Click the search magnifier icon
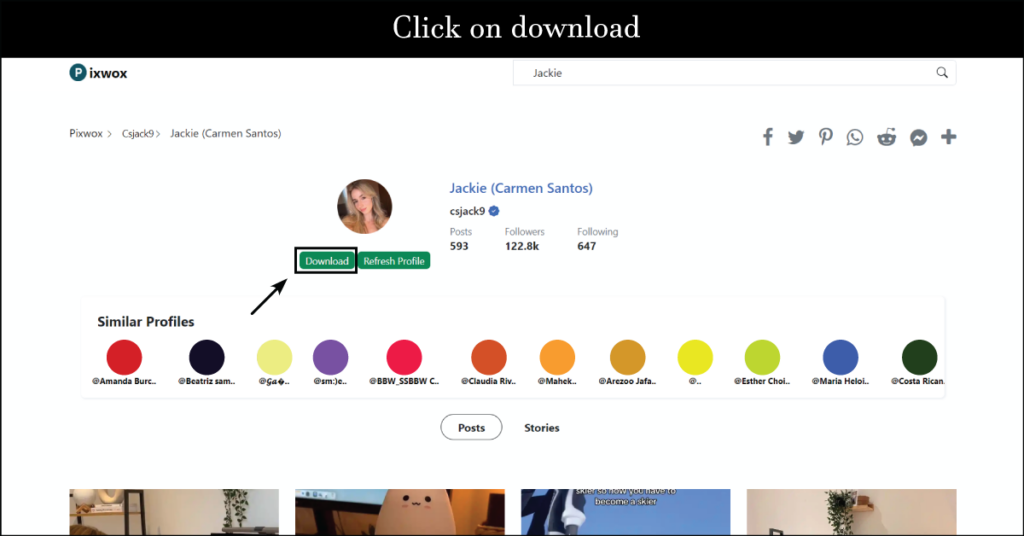The height and width of the screenshot is (536, 1024). coord(941,73)
